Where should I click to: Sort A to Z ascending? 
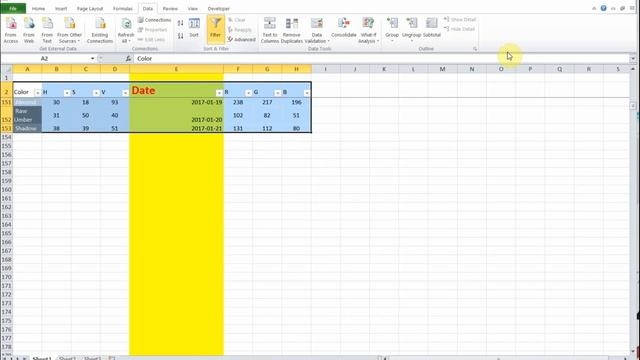tap(180, 23)
